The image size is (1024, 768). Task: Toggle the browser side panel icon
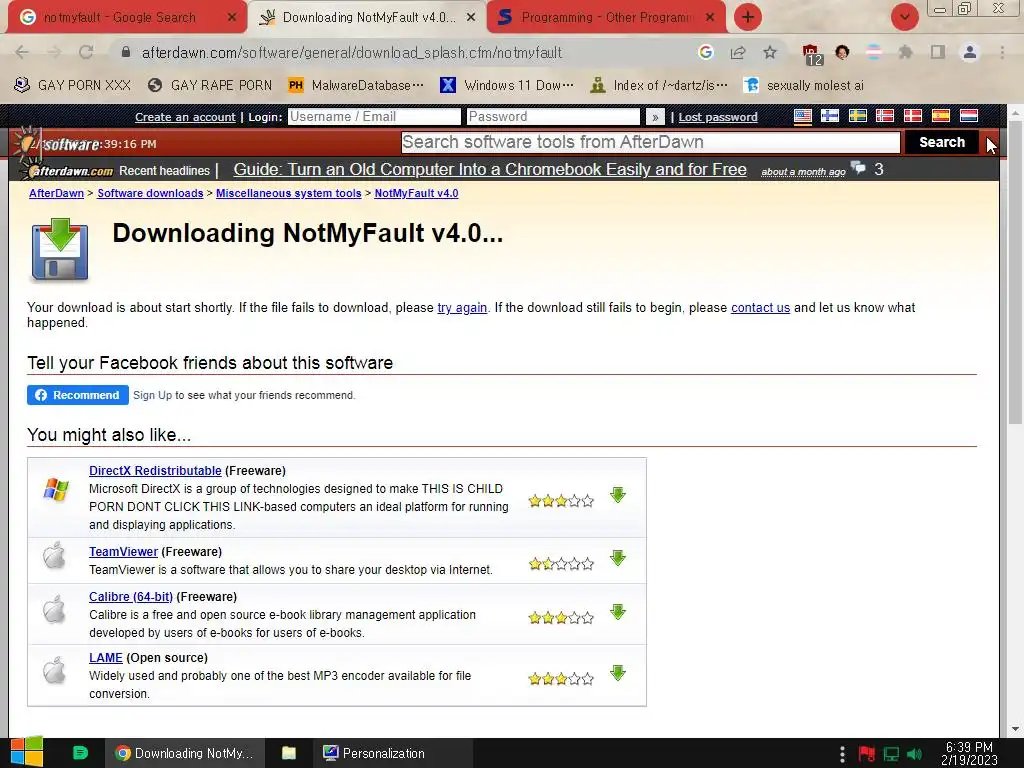(x=938, y=52)
